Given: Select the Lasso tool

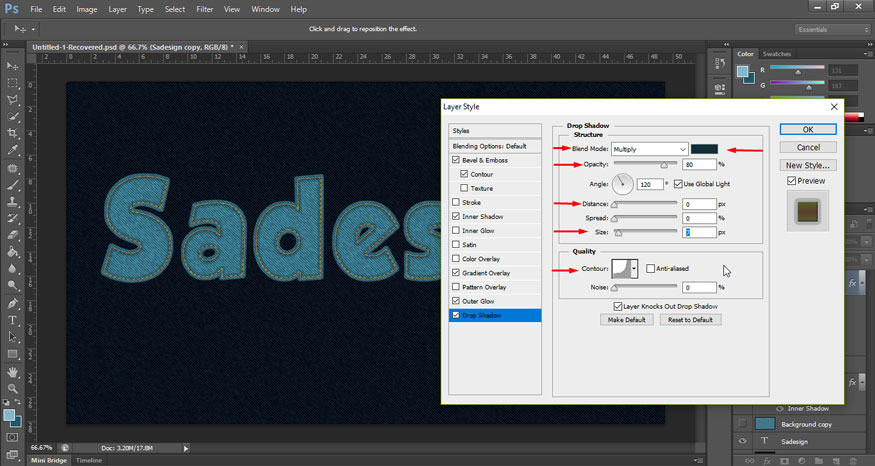Looking at the screenshot, I should click(x=12, y=99).
